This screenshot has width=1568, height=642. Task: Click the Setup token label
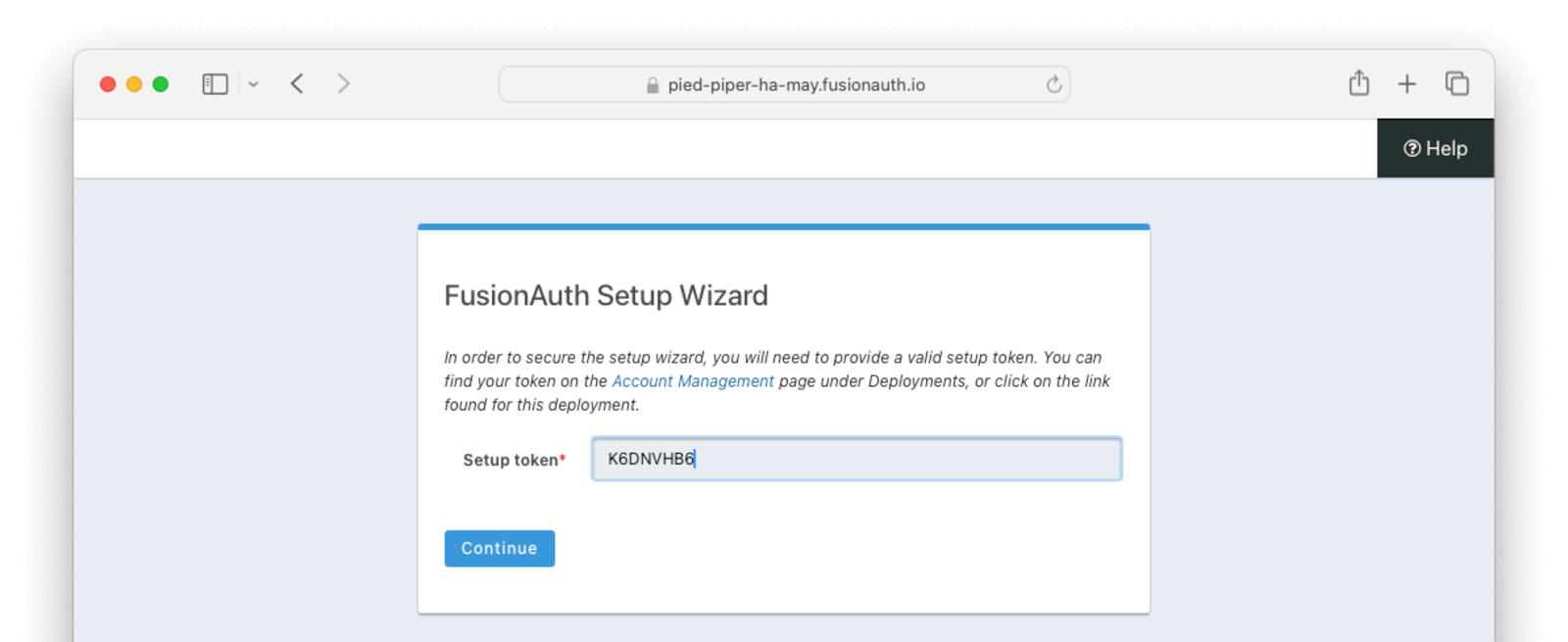pos(514,460)
